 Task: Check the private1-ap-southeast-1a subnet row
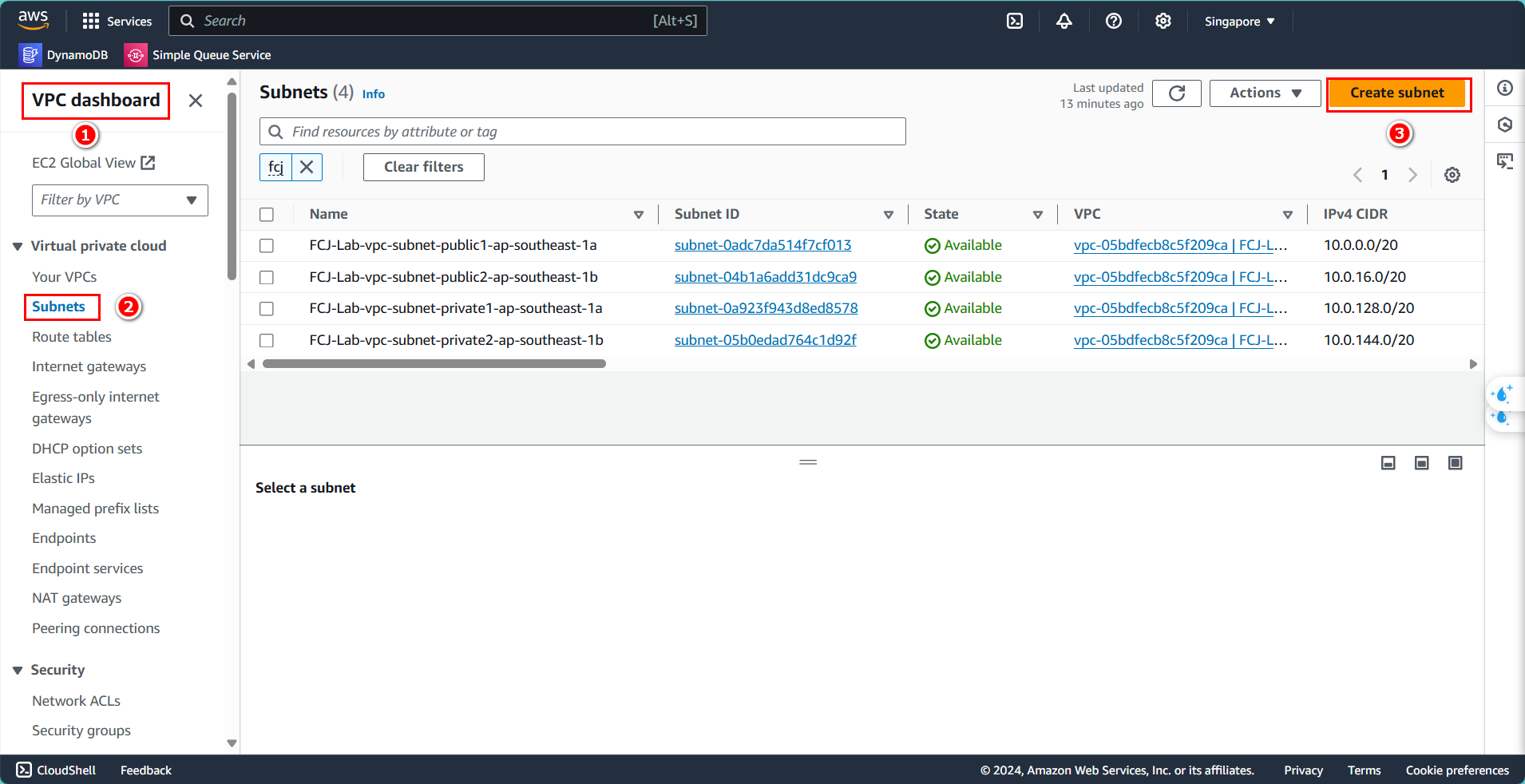[267, 309]
